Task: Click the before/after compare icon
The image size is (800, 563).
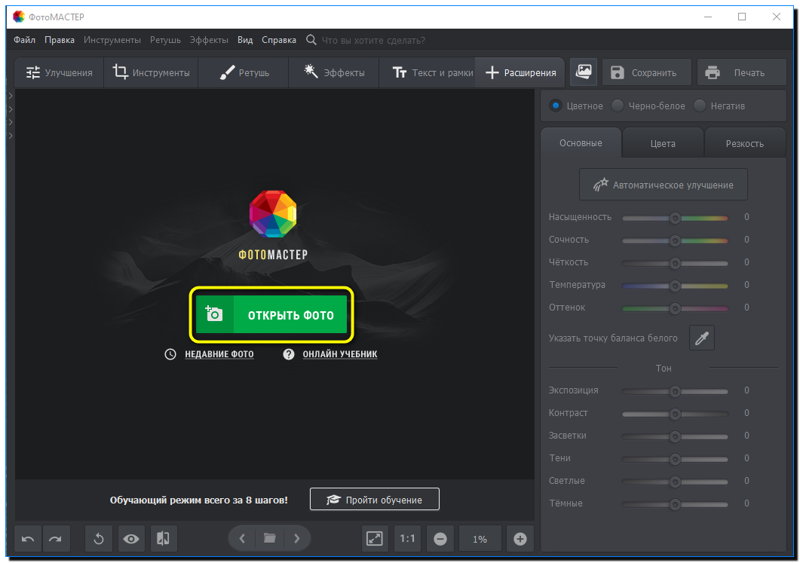Action: click(x=163, y=538)
